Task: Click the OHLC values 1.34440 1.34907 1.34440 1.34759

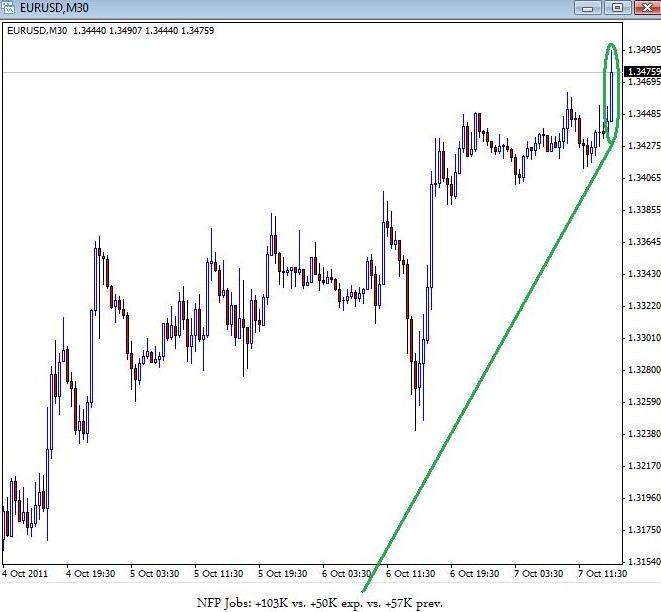Action: tap(143, 31)
